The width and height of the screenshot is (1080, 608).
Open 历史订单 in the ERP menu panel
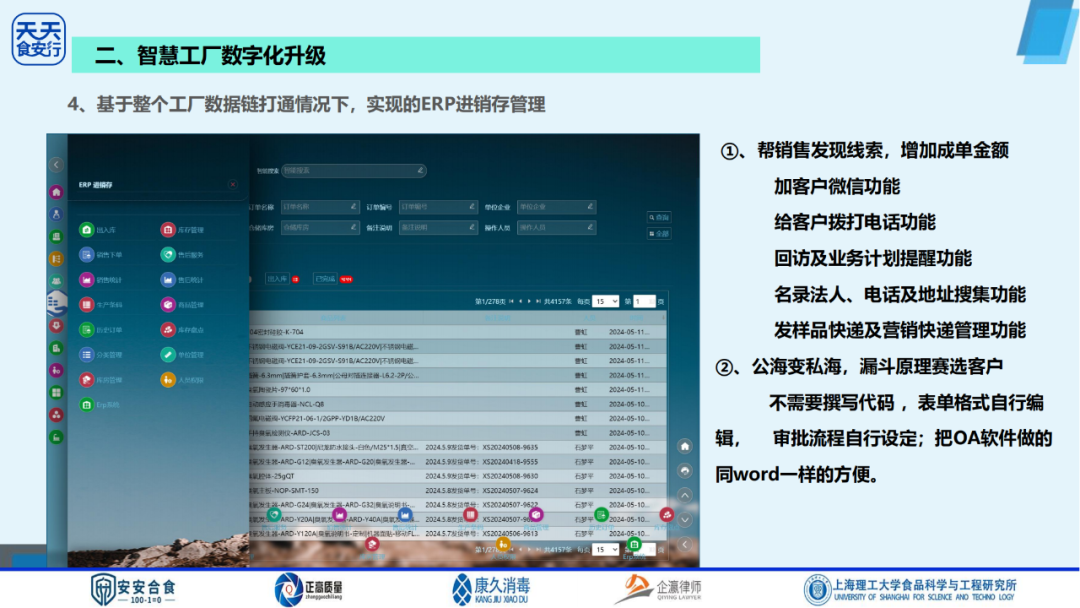pyautogui.click(x=101, y=330)
